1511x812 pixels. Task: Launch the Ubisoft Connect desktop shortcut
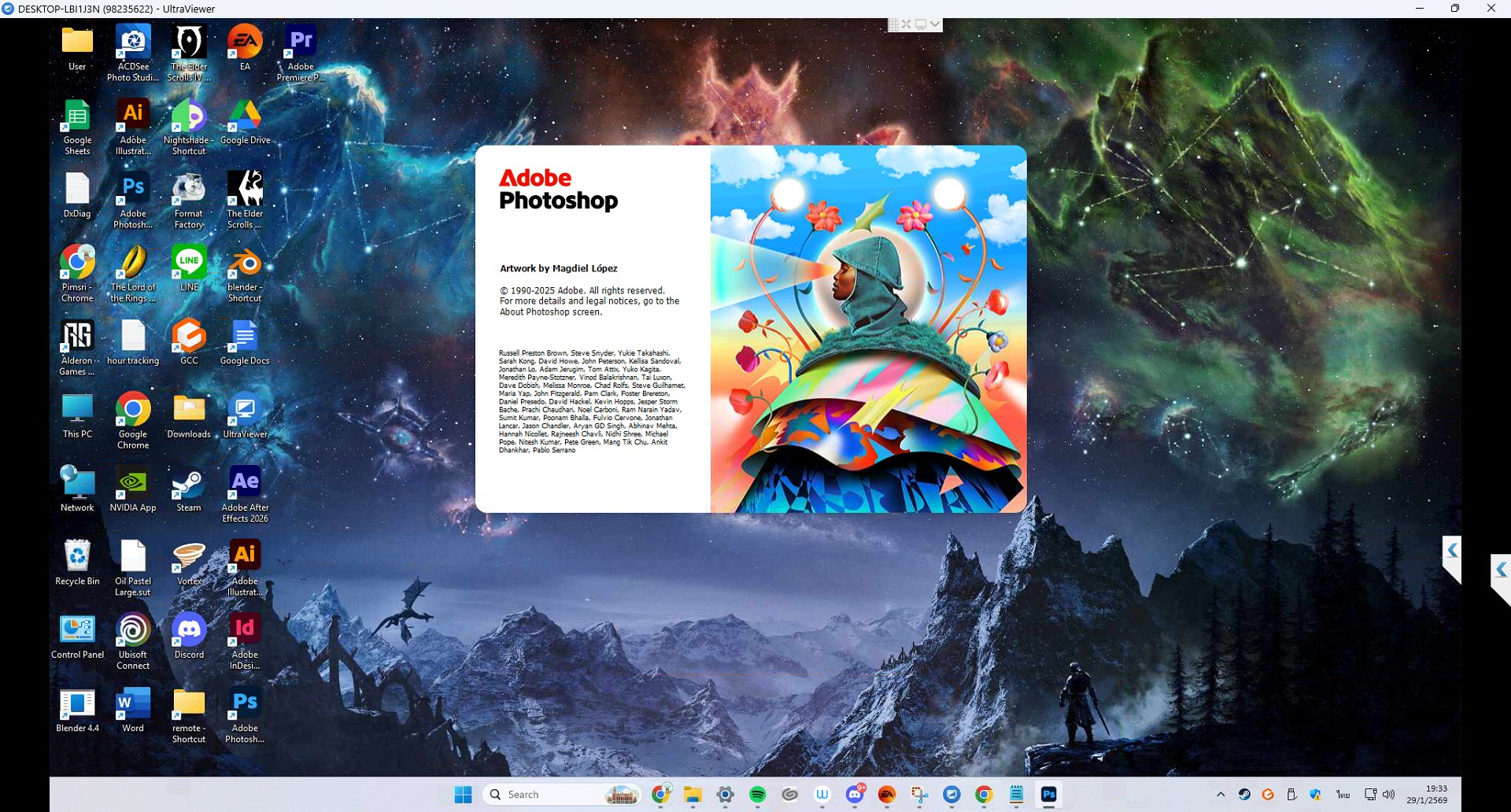click(x=133, y=641)
